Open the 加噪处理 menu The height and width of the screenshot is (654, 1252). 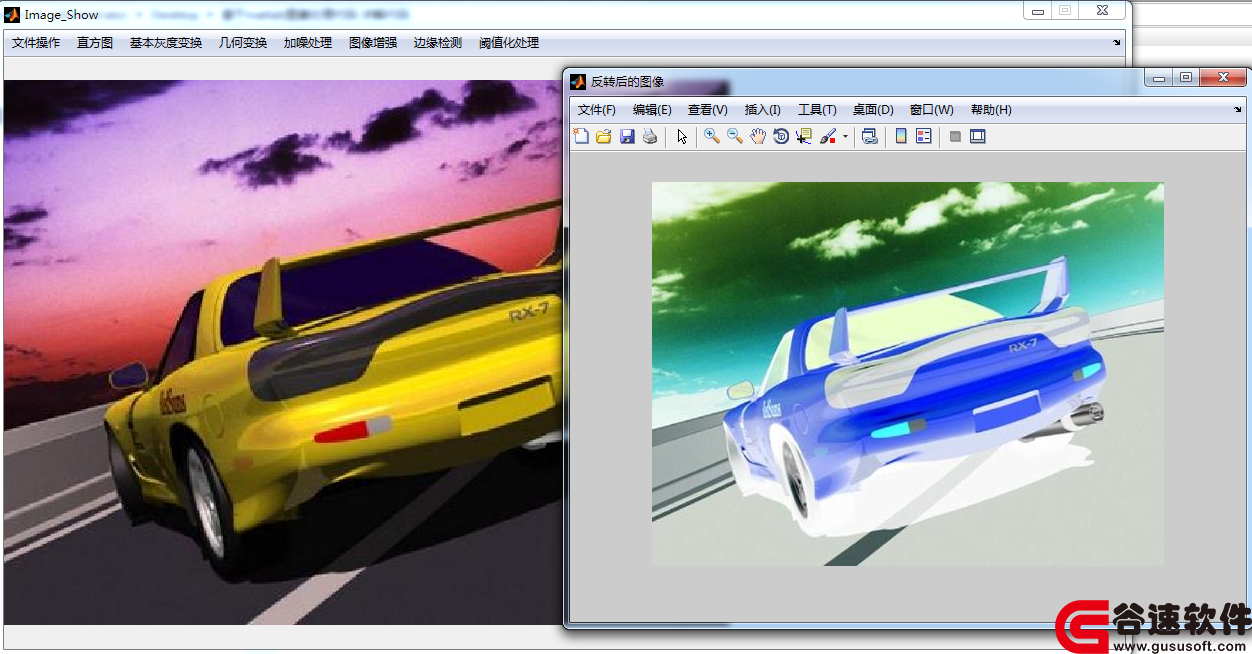[308, 43]
